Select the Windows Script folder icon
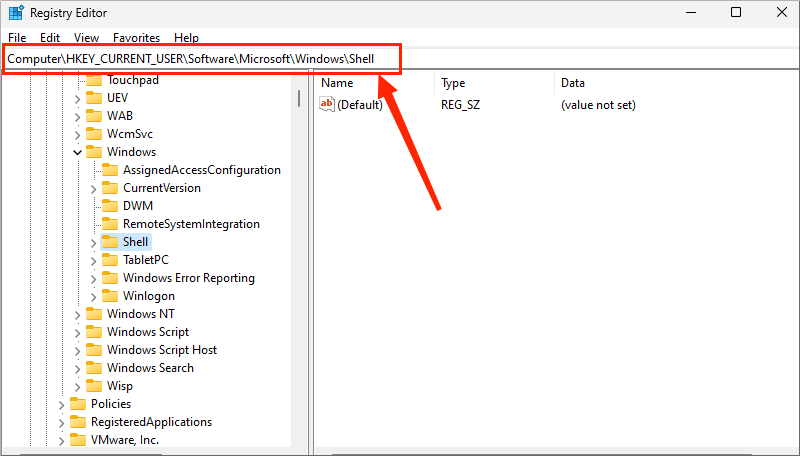 [x=94, y=332]
